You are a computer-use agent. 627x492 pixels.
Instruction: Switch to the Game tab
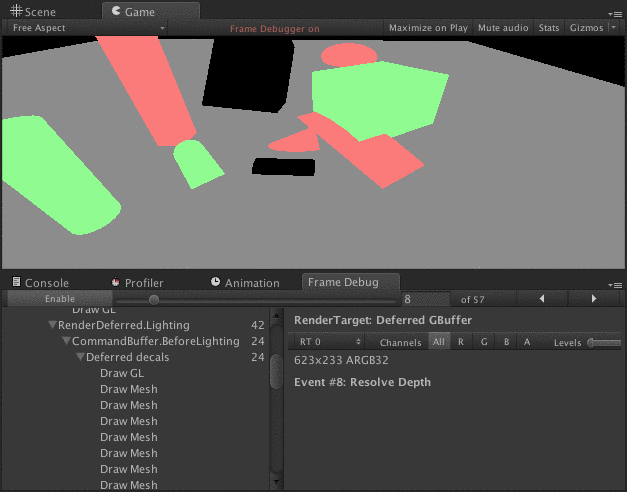151,11
